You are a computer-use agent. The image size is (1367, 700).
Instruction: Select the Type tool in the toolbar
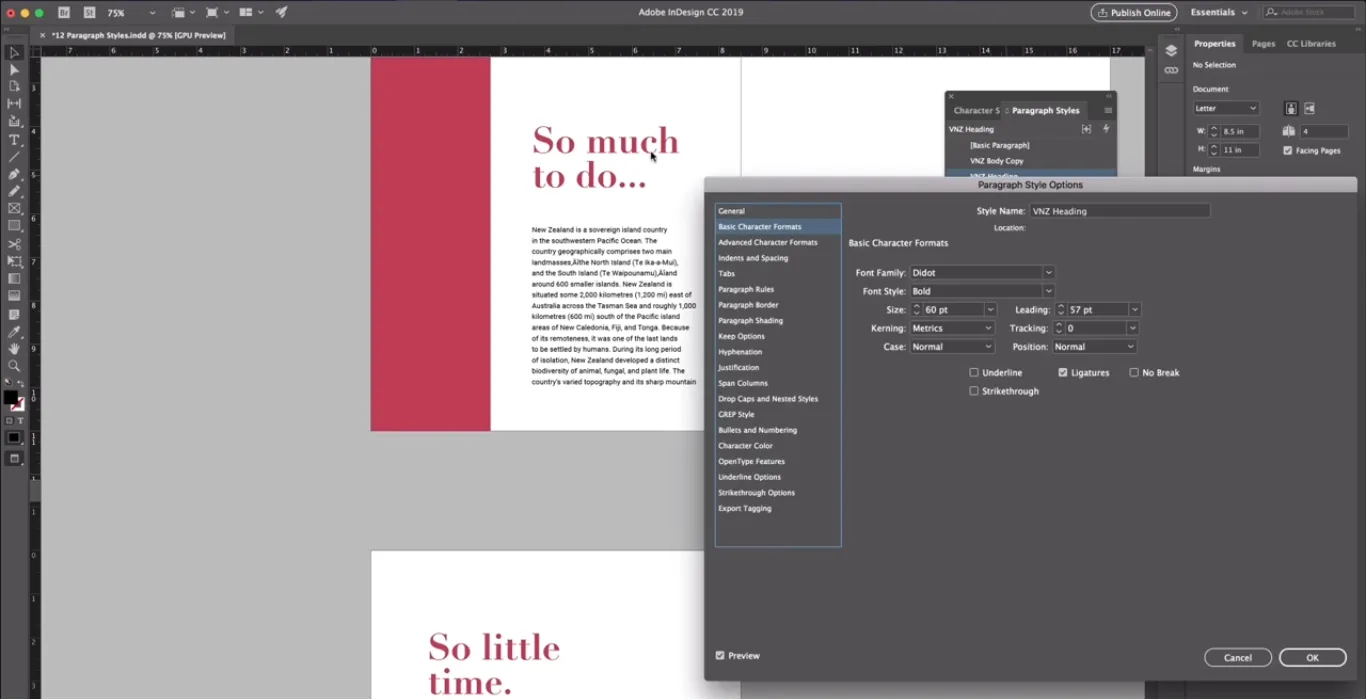coord(14,140)
